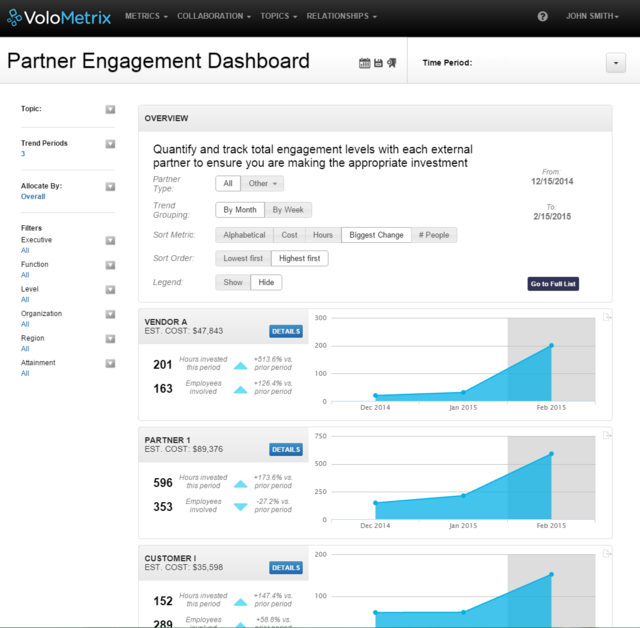640x628 pixels.
Task: Expand the Region filter dropdown
Action: pyautogui.click(x=110, y=339)
